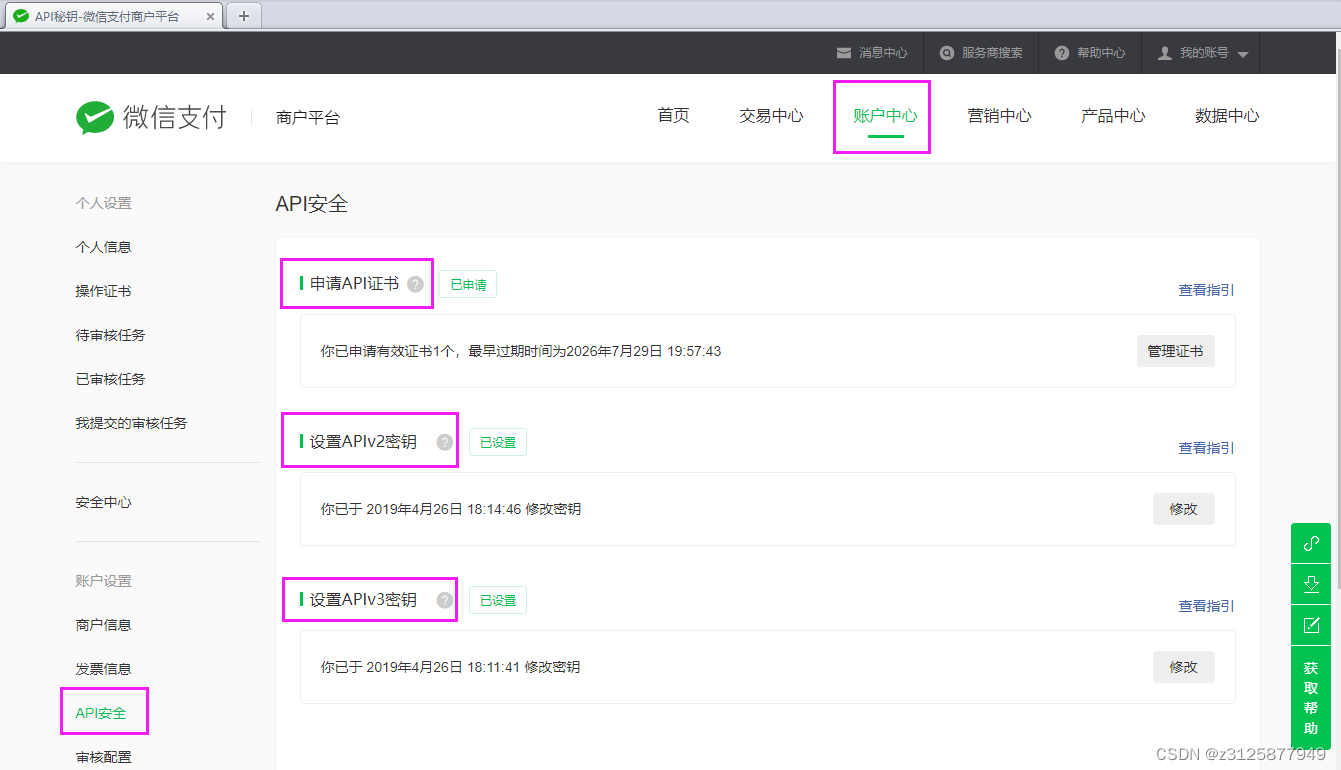Click the API安全 page heading

[312, 204]
